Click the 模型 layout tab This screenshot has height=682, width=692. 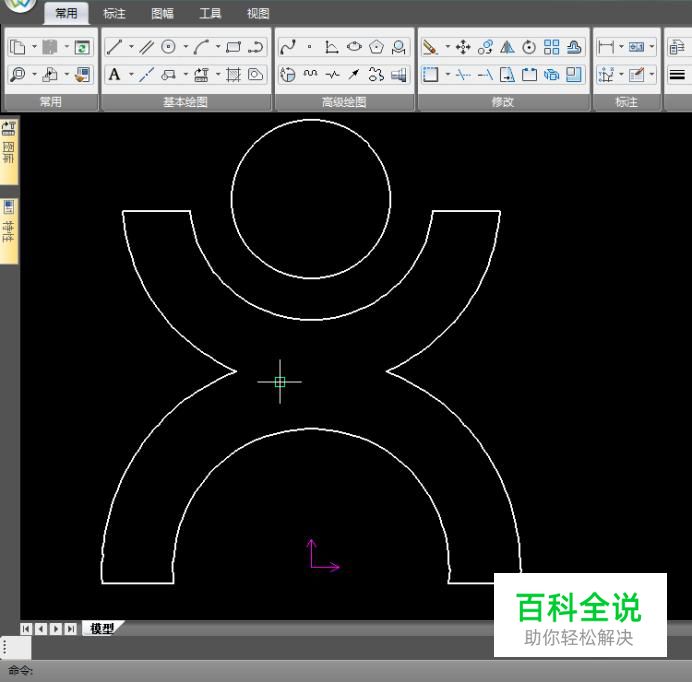(x=101, y=628)
